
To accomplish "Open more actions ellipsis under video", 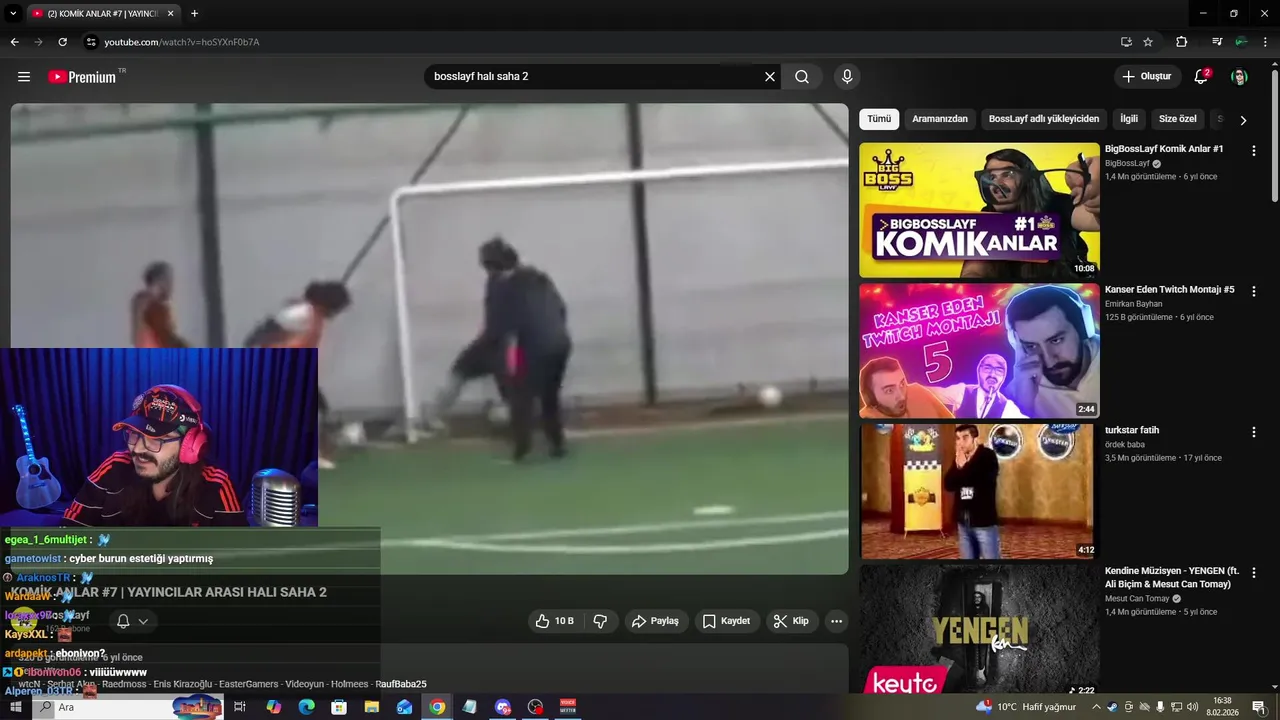I will point(836,621).
